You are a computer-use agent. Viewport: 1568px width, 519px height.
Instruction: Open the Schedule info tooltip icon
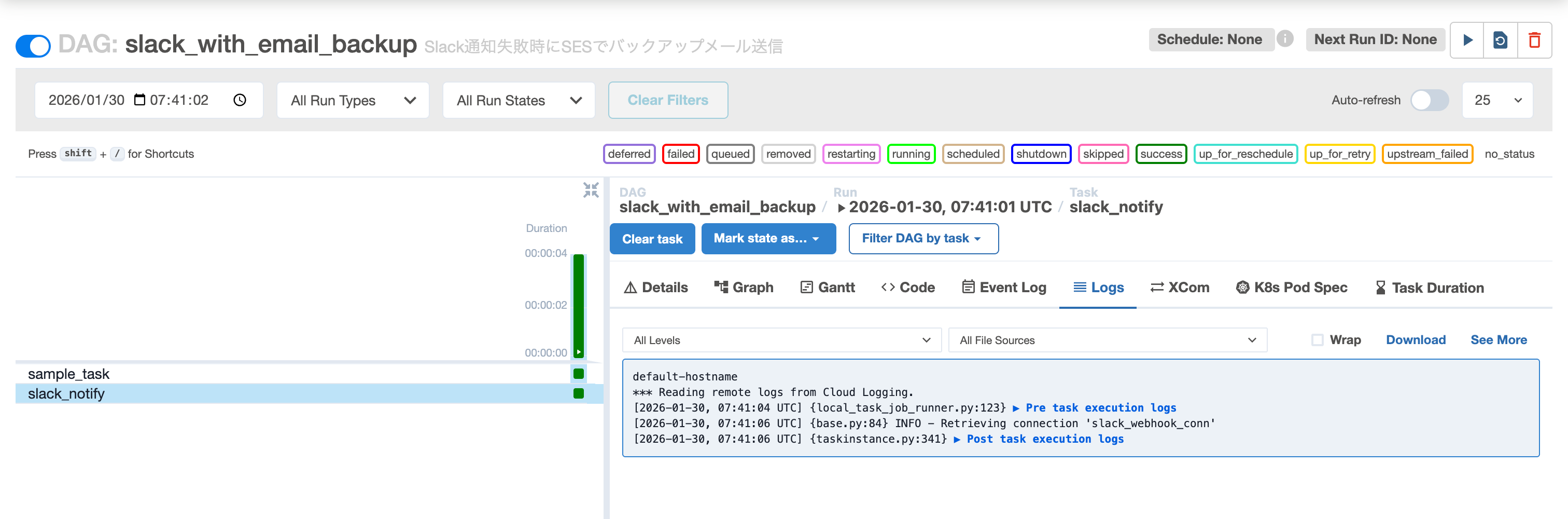click(1285, 38)
